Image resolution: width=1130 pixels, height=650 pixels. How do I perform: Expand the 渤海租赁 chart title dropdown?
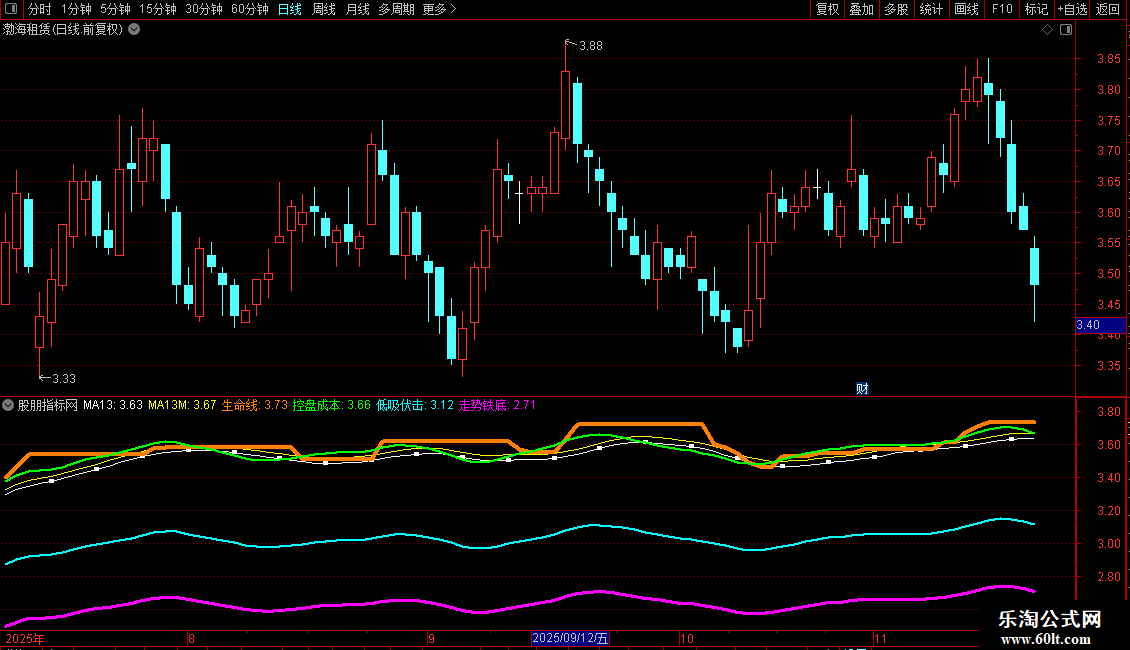point(134,30)
